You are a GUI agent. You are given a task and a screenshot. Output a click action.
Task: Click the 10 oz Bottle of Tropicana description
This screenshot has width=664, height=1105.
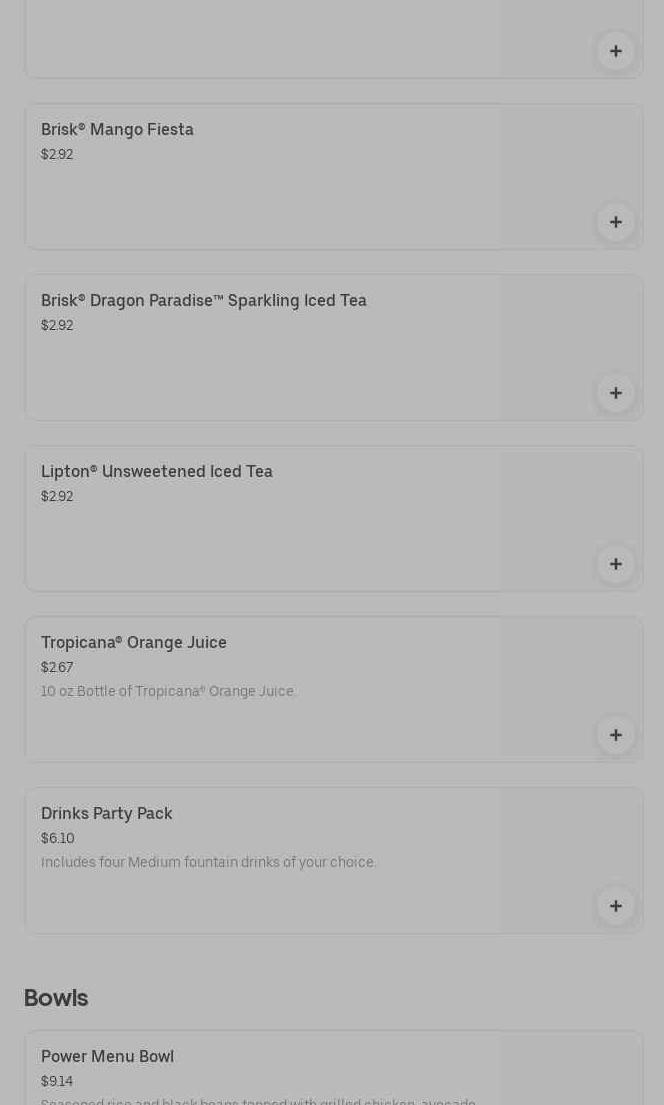pos(168,692)
